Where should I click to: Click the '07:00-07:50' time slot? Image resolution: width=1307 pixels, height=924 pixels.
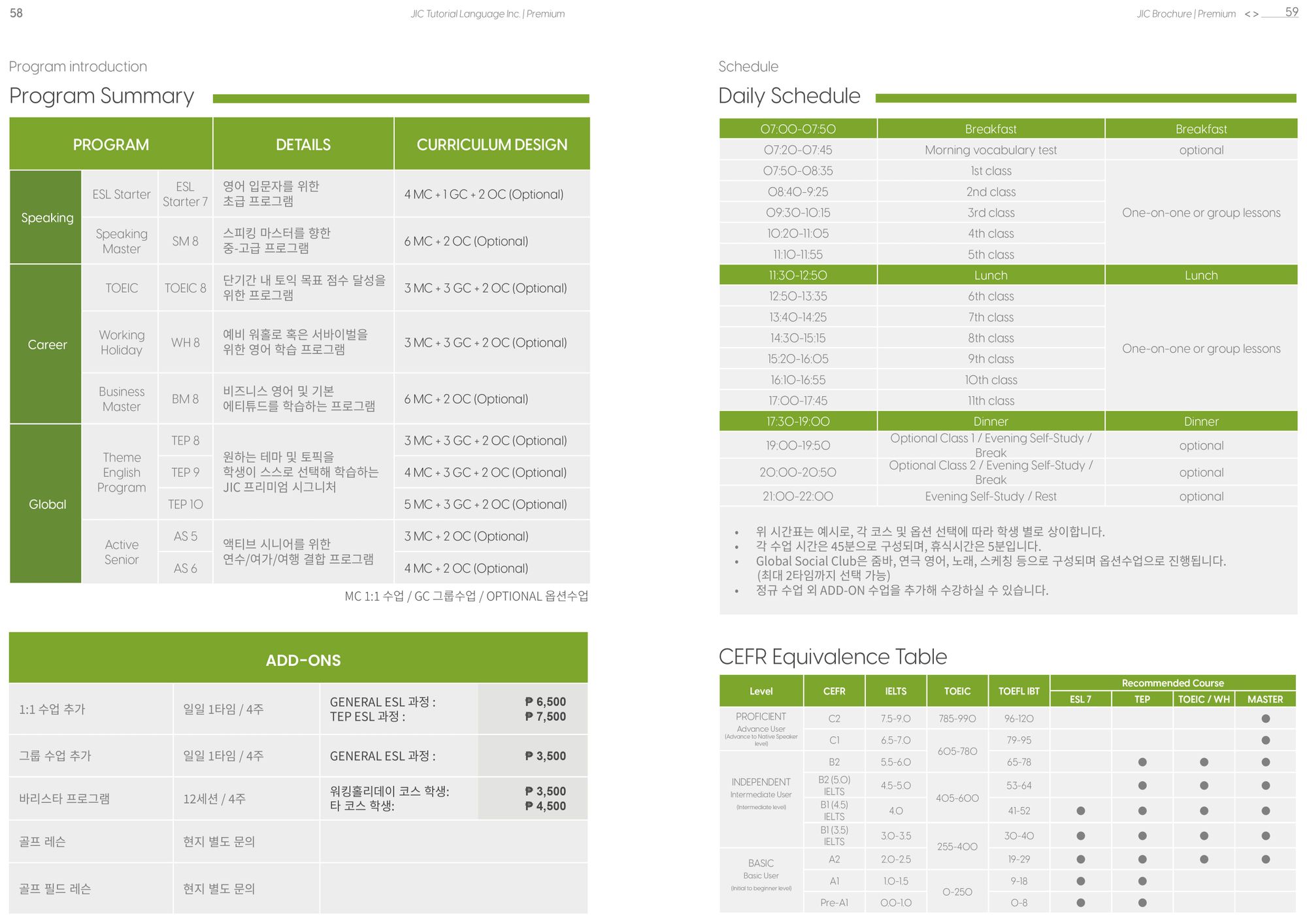click(x=798, y=129)
